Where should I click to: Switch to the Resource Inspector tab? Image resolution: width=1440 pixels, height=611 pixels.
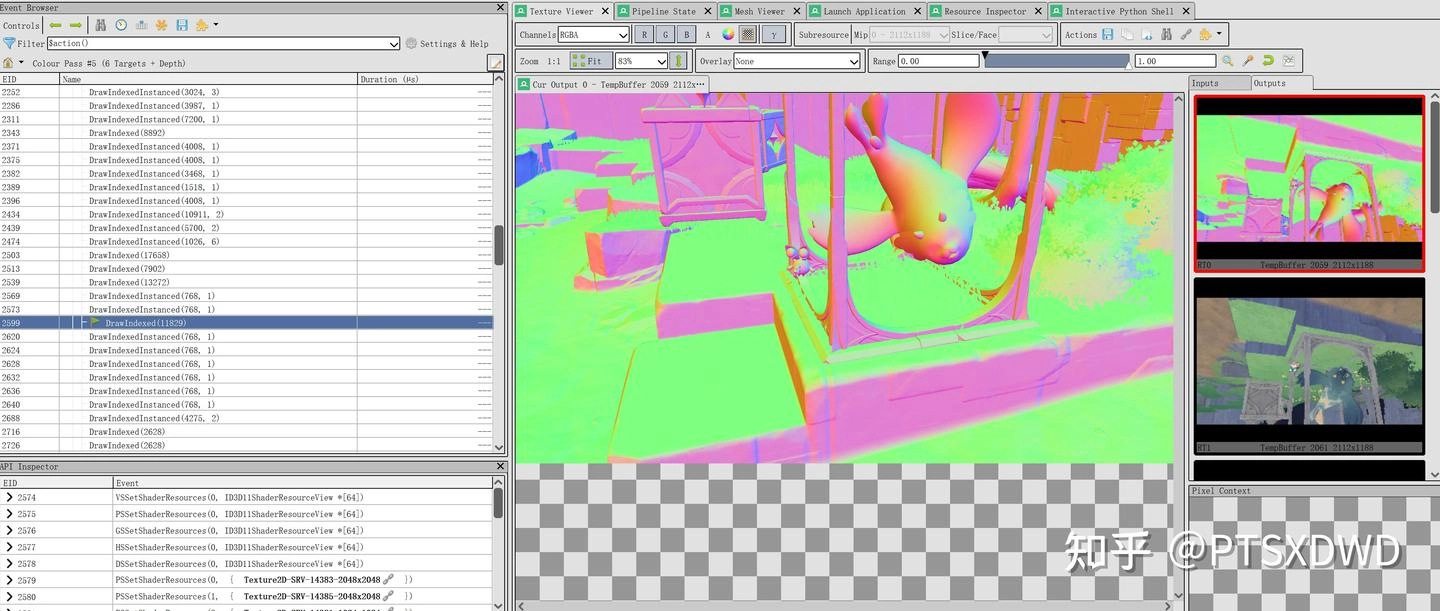(x=985, y=11)
